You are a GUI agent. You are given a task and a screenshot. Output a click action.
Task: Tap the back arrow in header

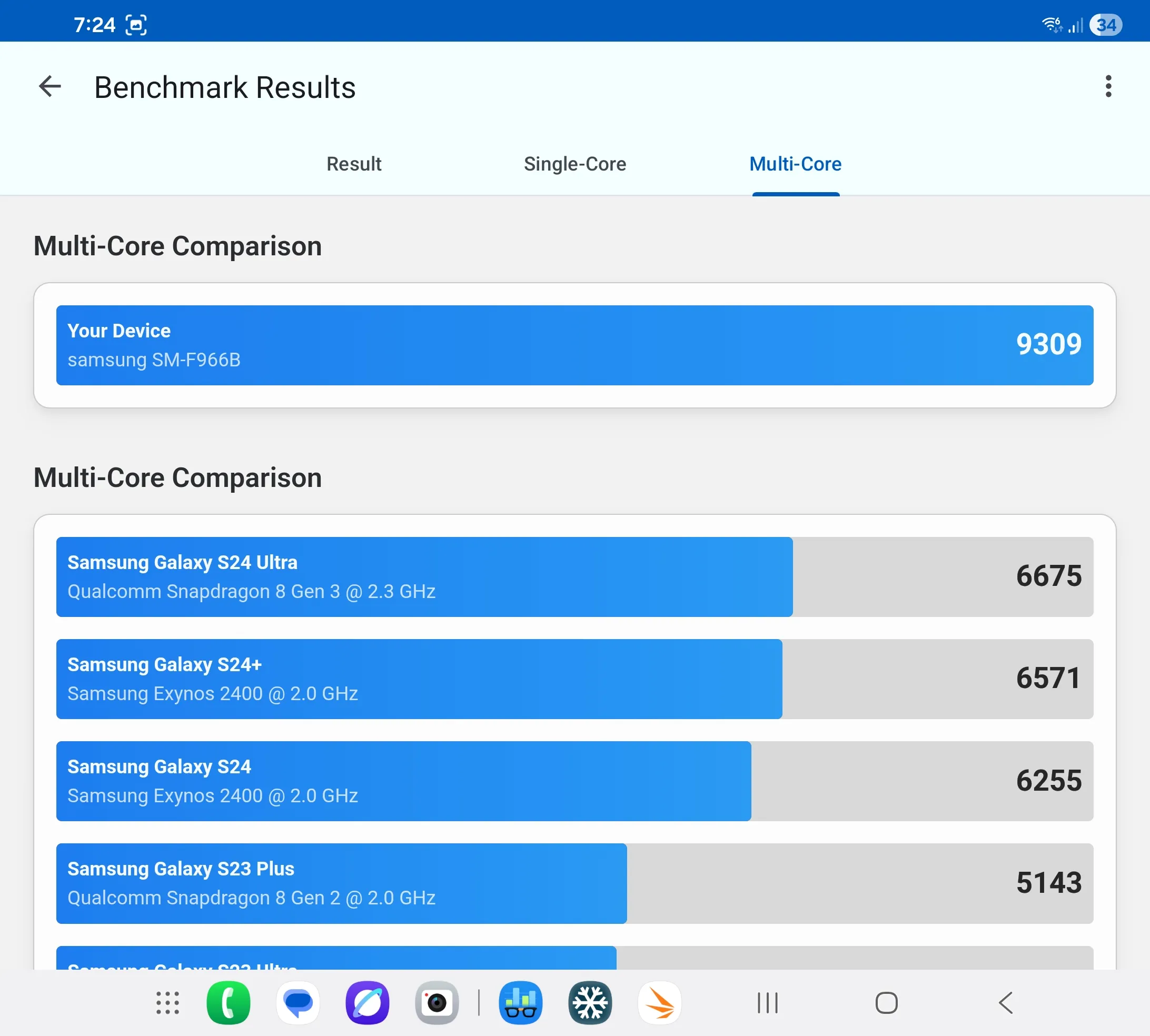point(50,86)
